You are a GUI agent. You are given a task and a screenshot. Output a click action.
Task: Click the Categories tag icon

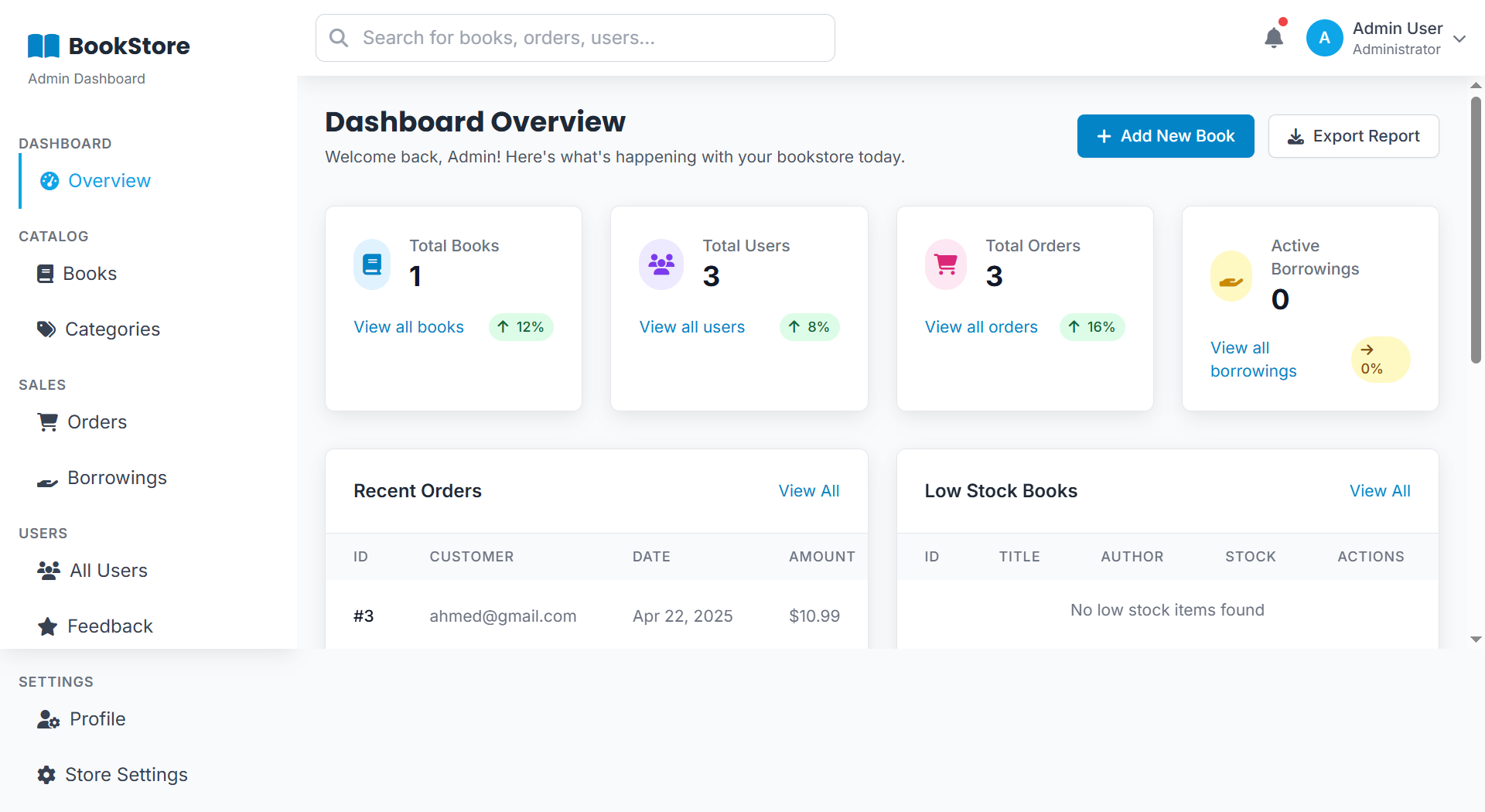point(46,329)
